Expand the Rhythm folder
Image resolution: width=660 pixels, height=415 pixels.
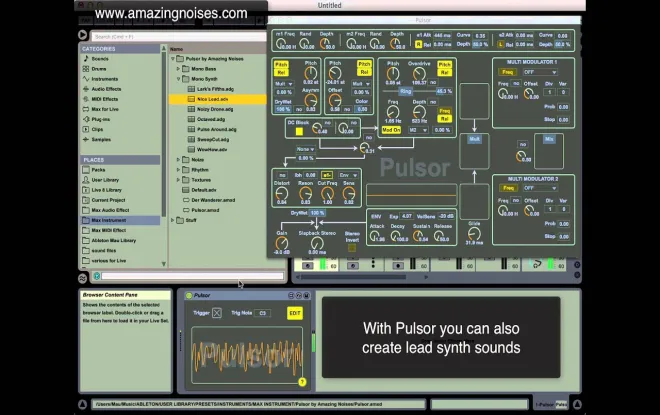(178, 170)
